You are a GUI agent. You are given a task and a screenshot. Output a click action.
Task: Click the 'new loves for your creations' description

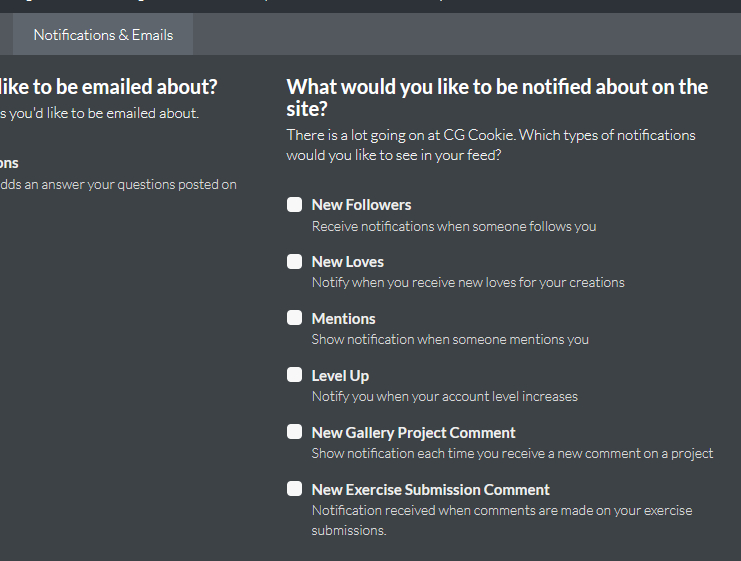coord(468,283)
